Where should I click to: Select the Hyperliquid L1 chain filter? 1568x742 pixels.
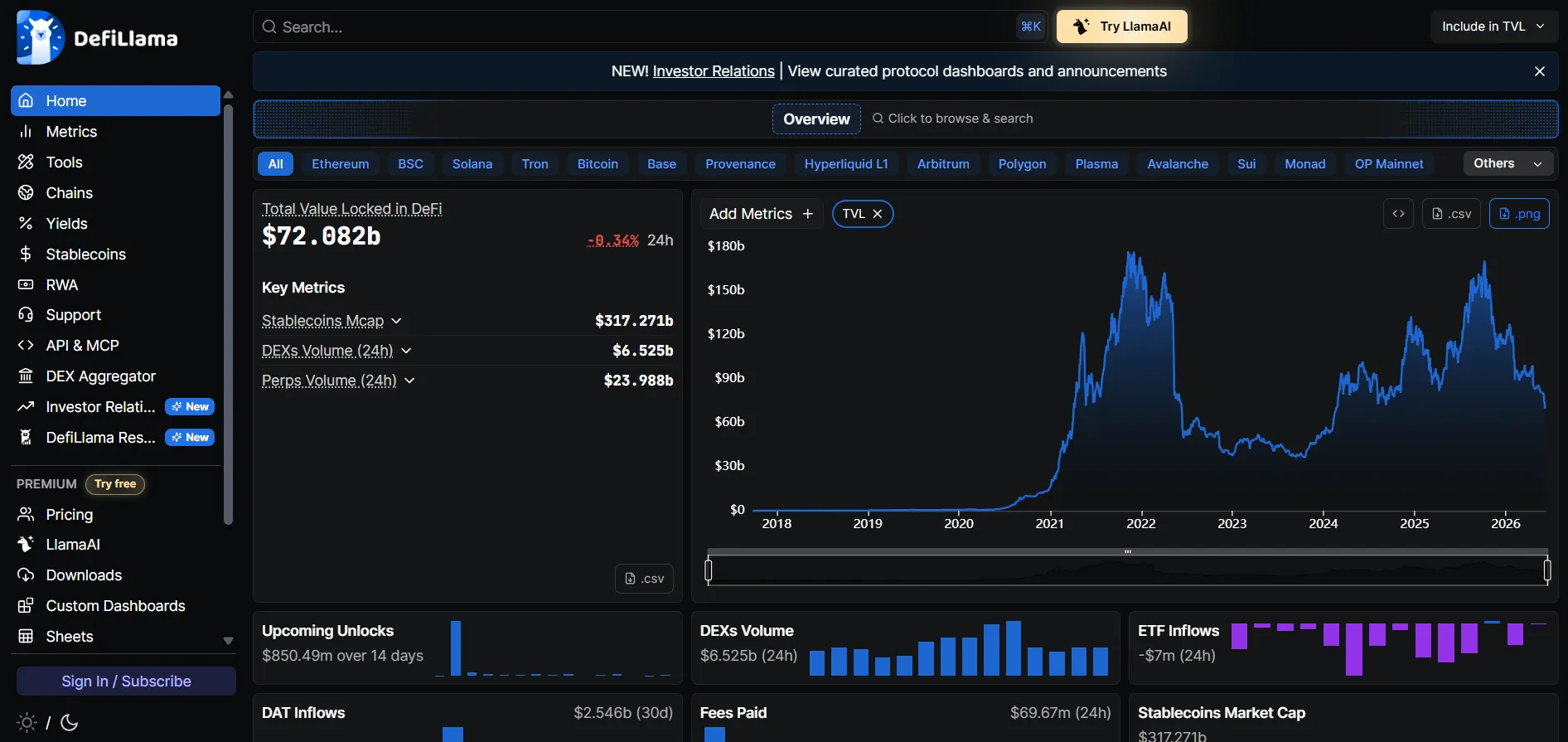click(846, 164)
